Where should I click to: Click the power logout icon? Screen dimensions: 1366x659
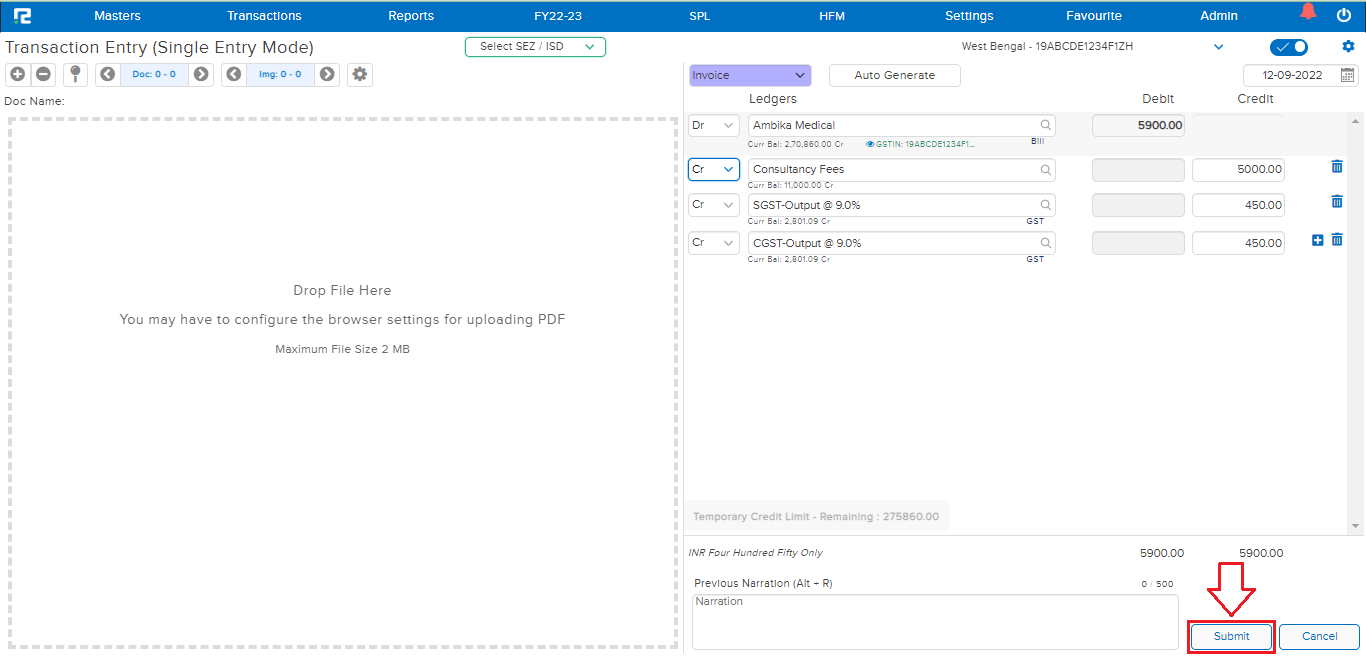click(1344, 15)
